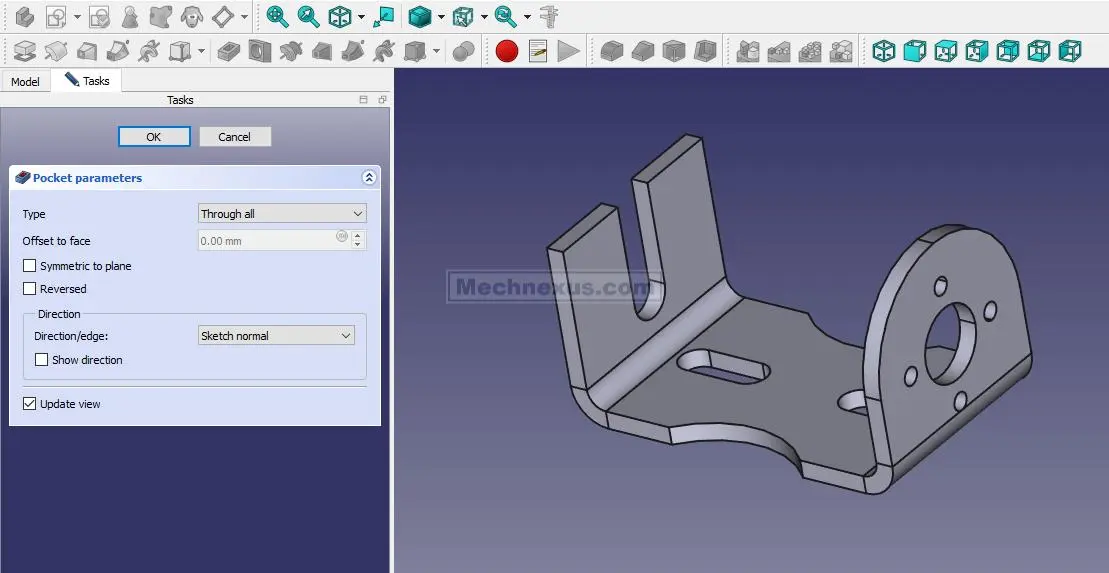Start macro recording with red circle

click(507, 51)
